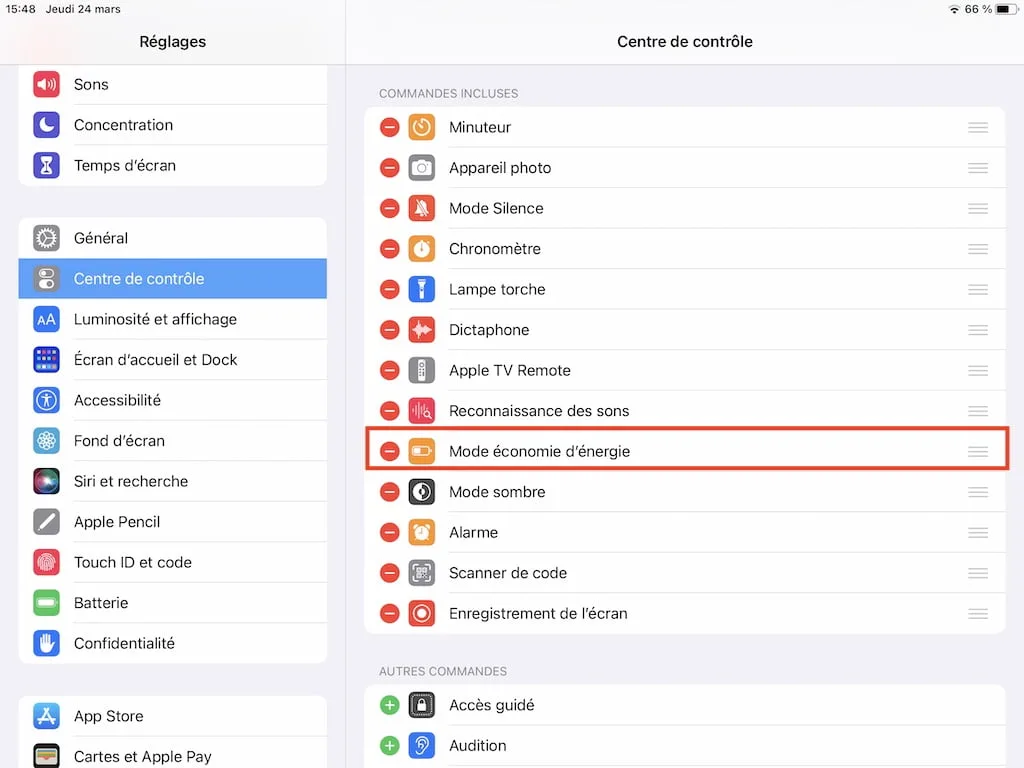Click the Mode sombre dark mode icon
Screen dimensions: 1024x768
coord(421,492)
